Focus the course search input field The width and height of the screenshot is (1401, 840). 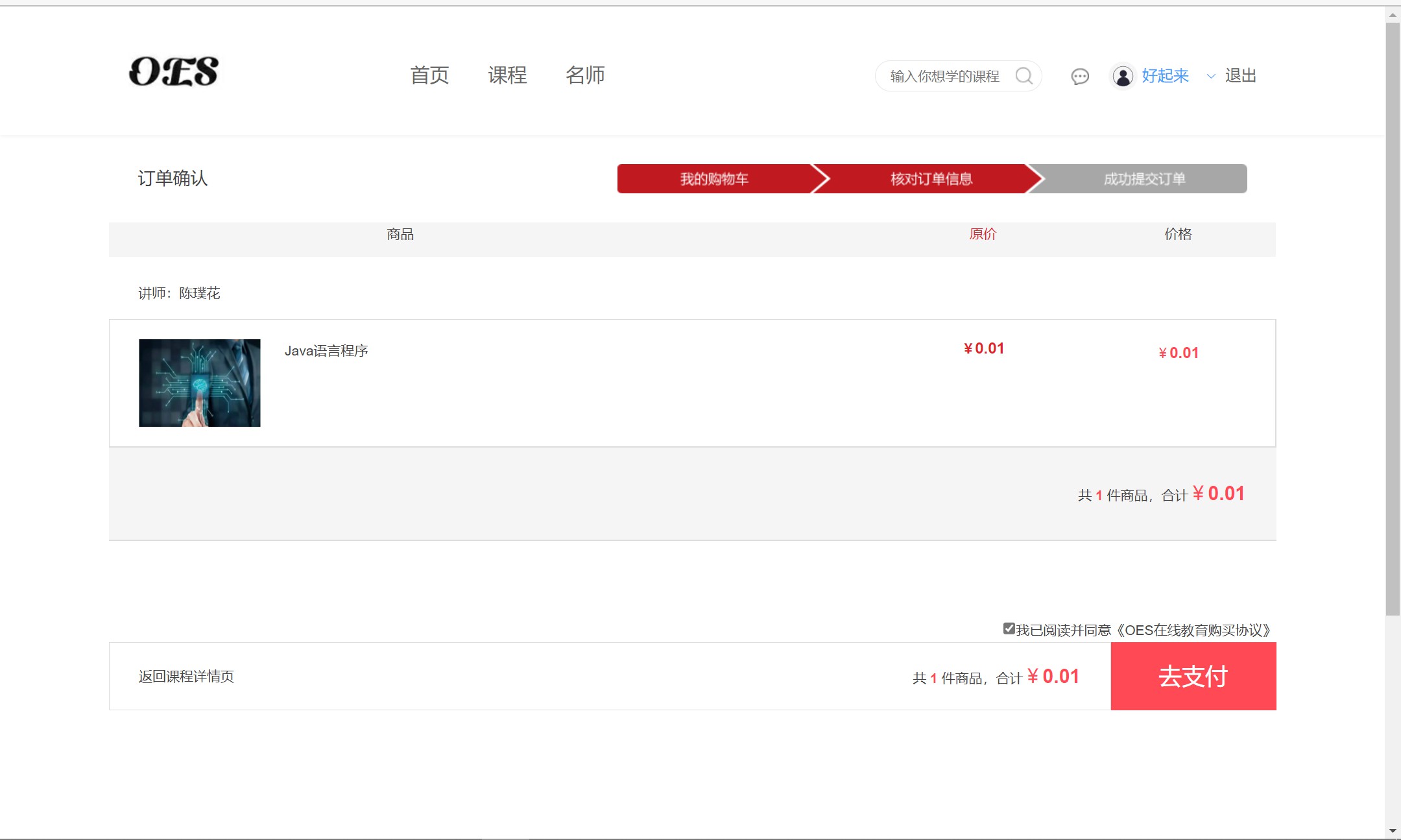pos(944,77)
